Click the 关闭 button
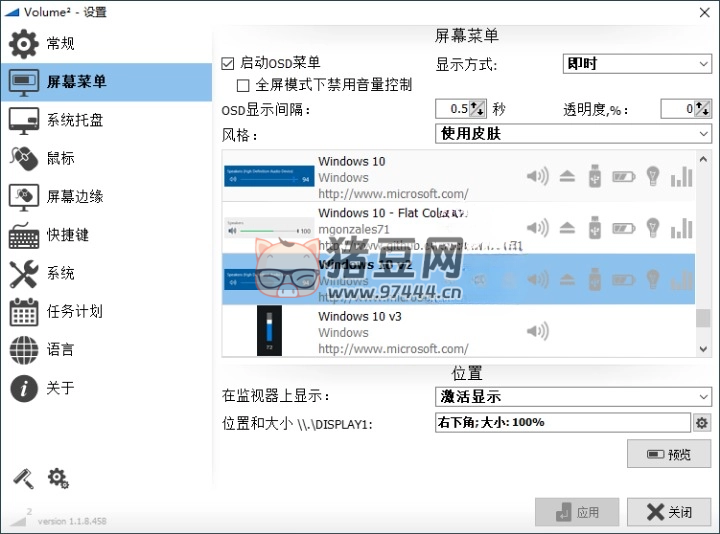Viewport: 720px width, 534px height. [x=669, y=512]
